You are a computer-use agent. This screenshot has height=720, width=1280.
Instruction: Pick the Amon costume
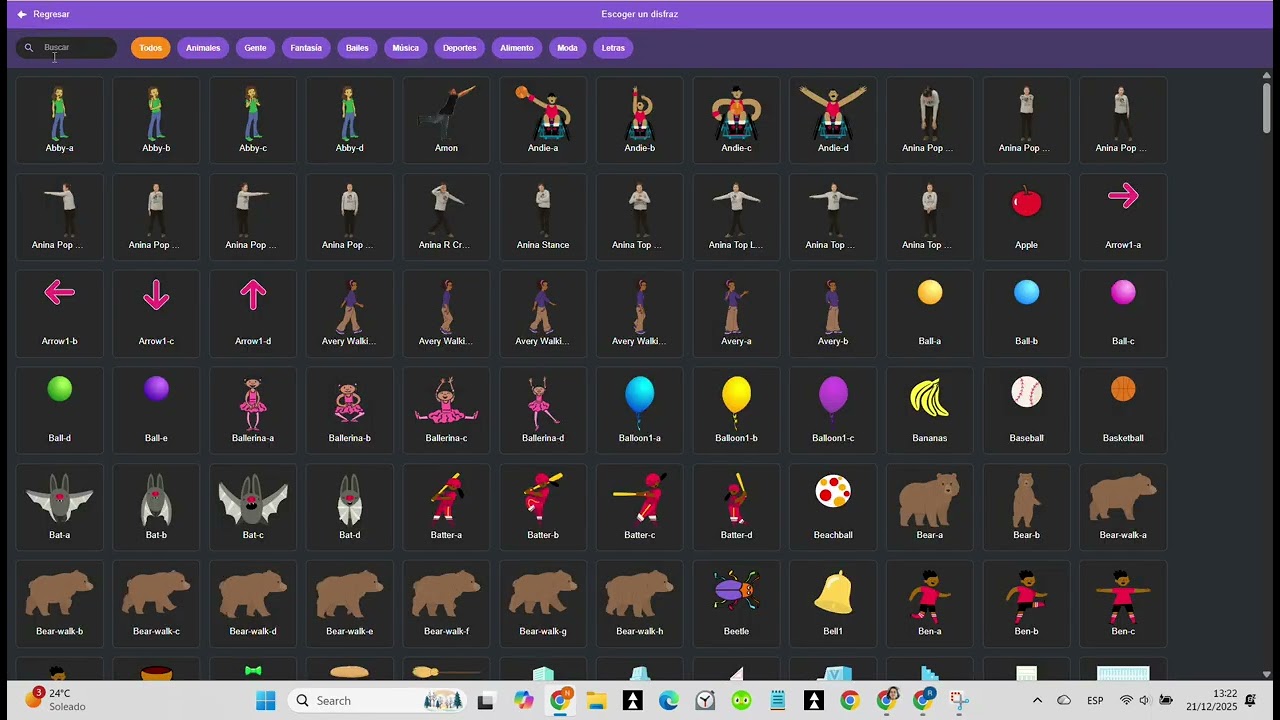tap(446, 120)
